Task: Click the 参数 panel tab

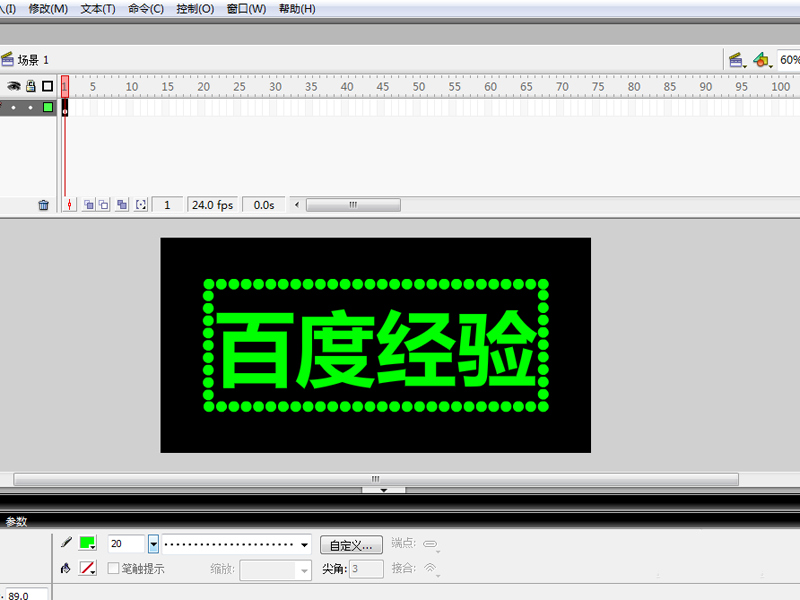Action: (x=16, y=521)
